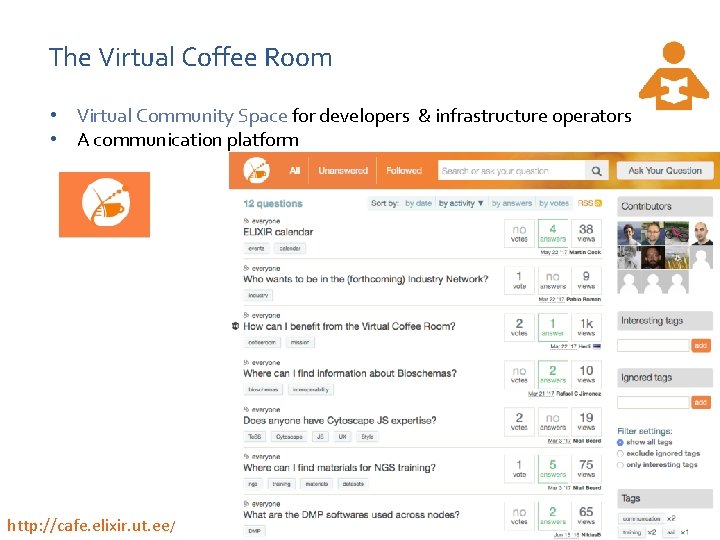The image size is (720, 540).
Task: Select only interesting tags option
Action: pos(620,465)
